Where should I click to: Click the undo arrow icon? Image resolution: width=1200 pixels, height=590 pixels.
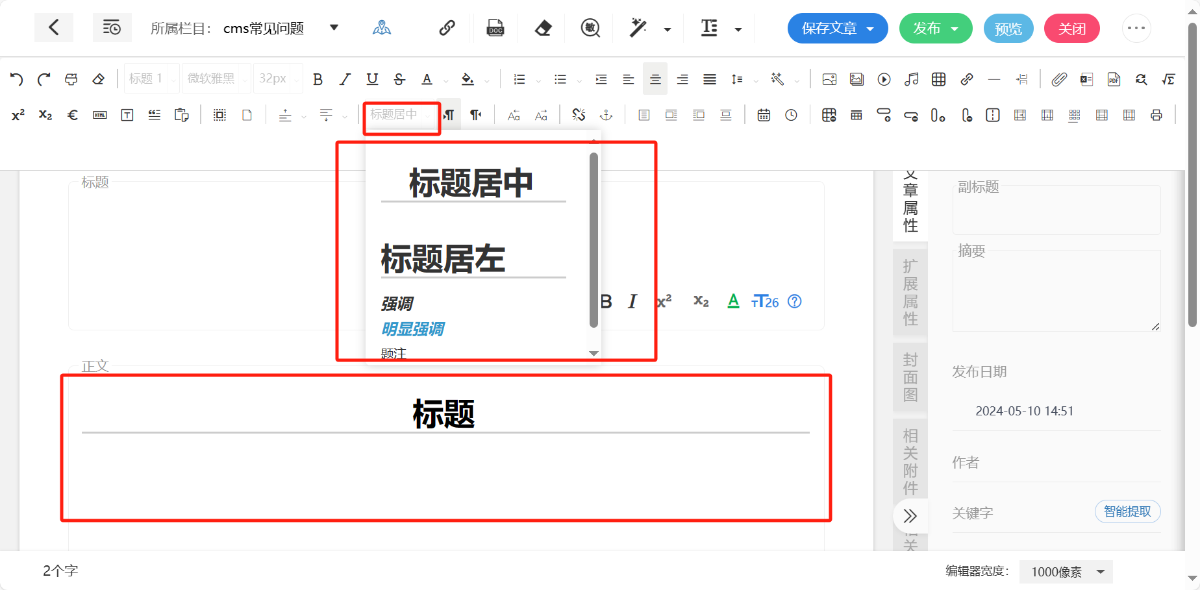[x=16, y=79]
